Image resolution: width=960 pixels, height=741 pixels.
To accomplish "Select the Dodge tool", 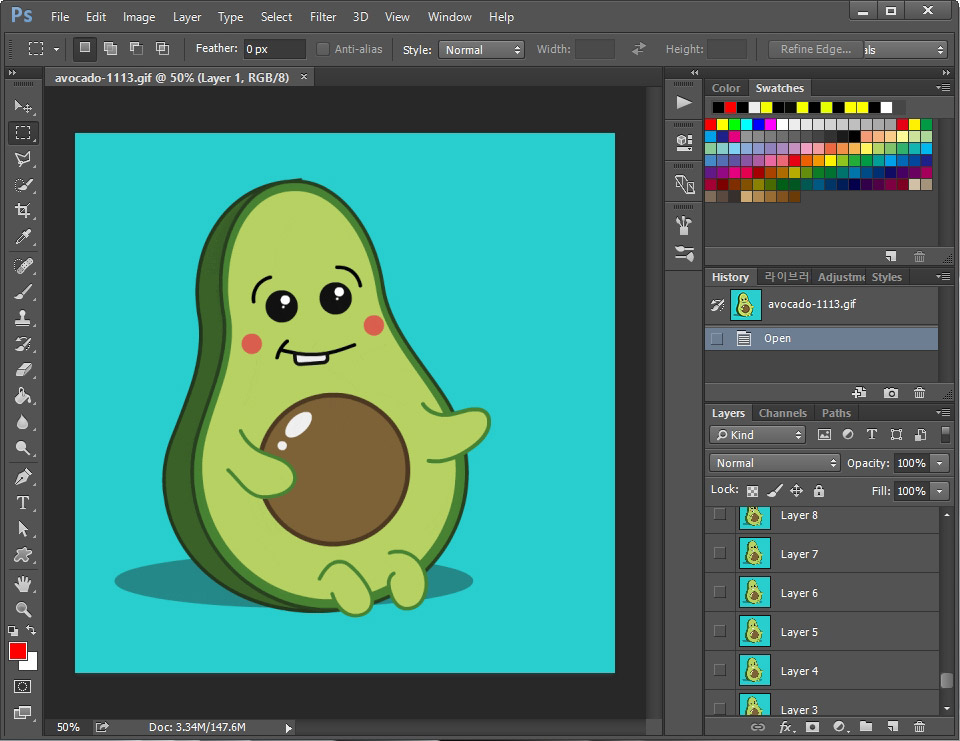I will [23, 448].
